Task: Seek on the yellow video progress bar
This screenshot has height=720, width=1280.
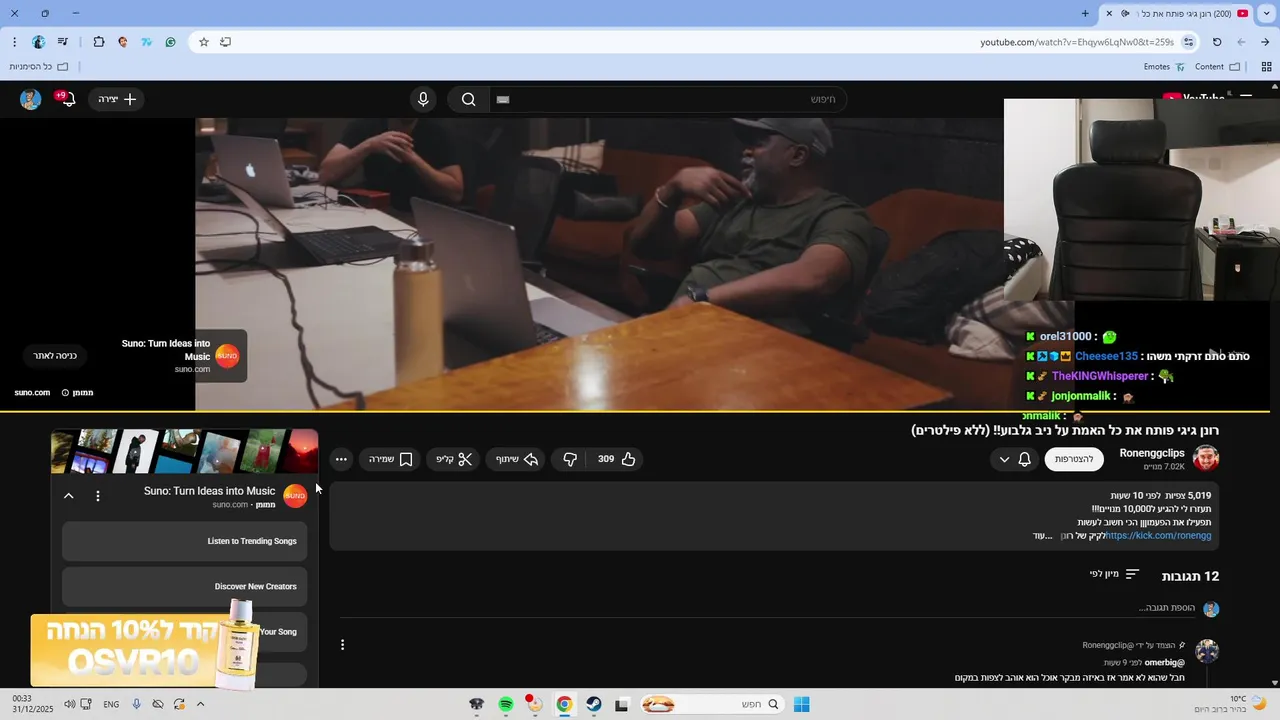Action: coord(635,411)
